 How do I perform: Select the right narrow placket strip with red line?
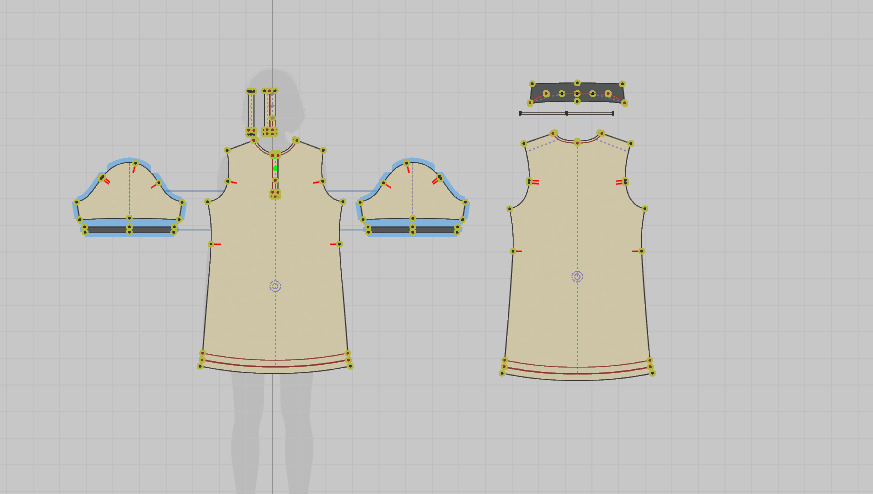(269, 113)
